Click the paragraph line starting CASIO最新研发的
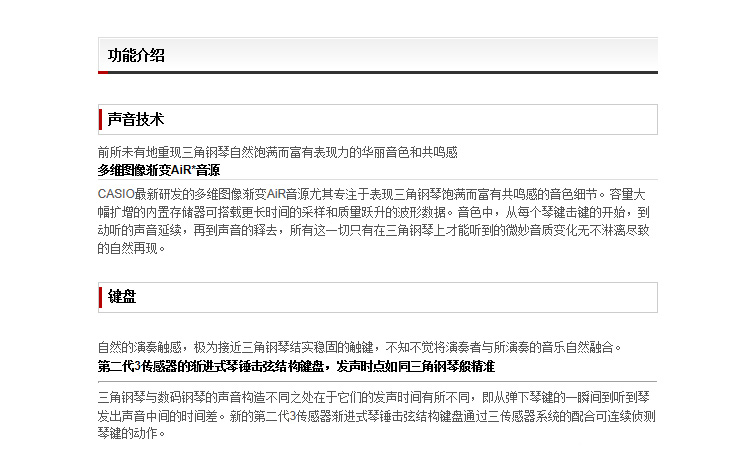Viewport: 750px width, 453px height. [372, 194]
